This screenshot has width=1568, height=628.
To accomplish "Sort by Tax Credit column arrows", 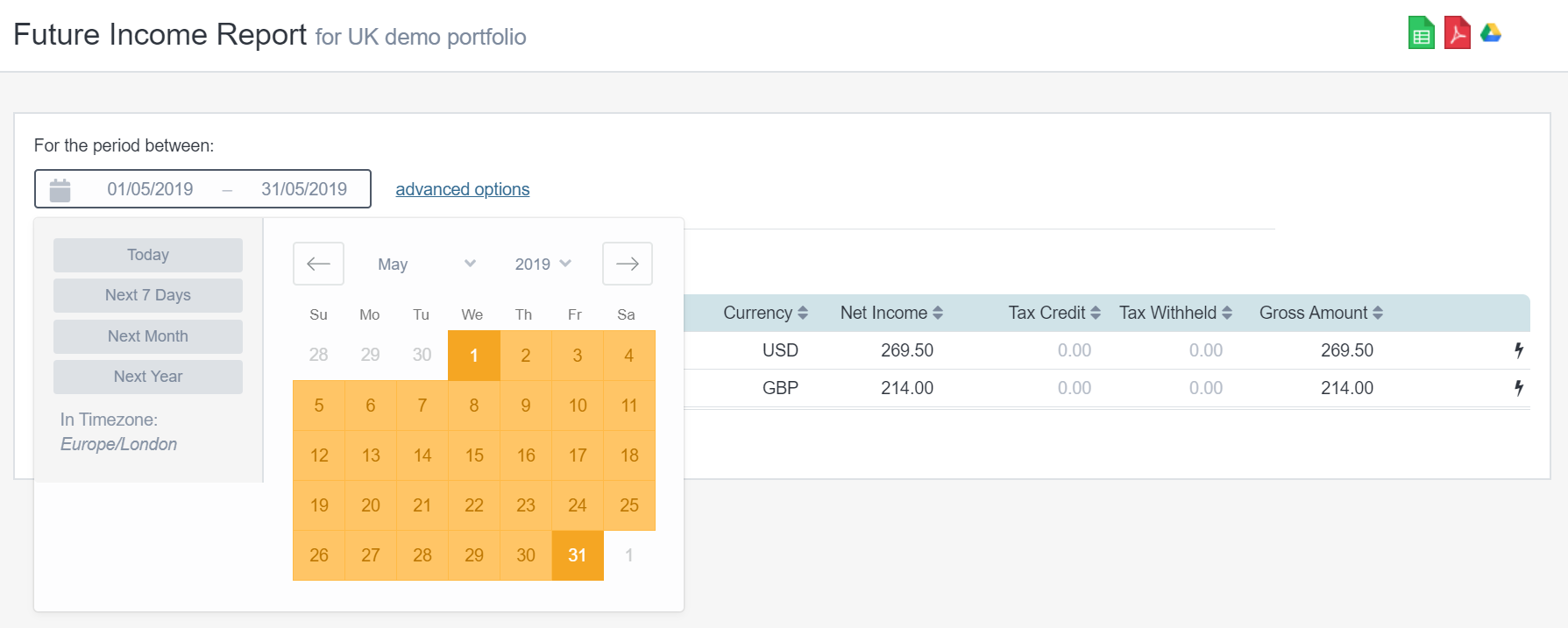I will [1096, 313].
